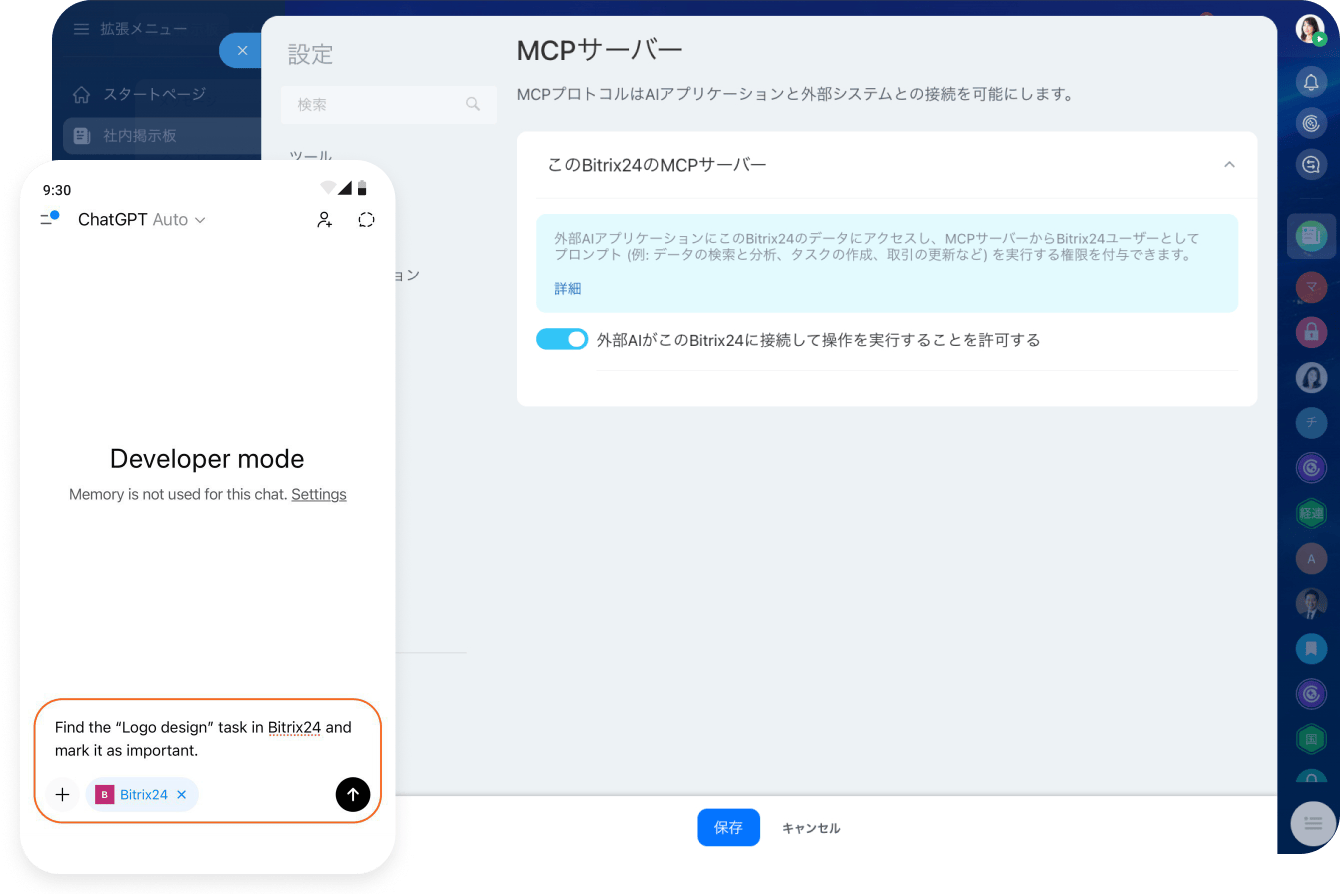1340x894 pixels.
Task: Open the green '経連' hexagon chat
Action: (x=1311, y=513)
